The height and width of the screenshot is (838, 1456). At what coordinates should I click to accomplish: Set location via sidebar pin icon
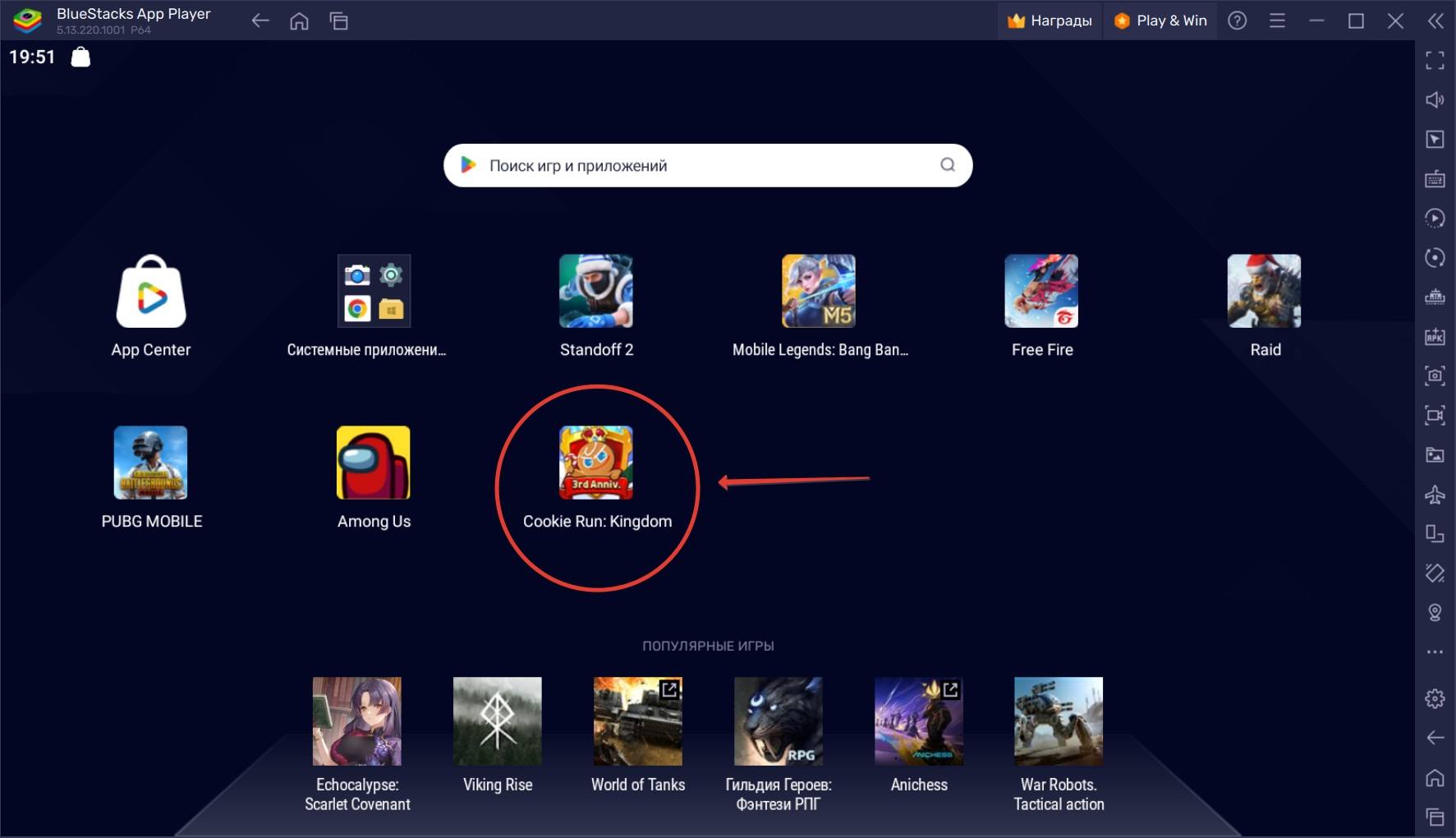click(x=1435, y=612)
